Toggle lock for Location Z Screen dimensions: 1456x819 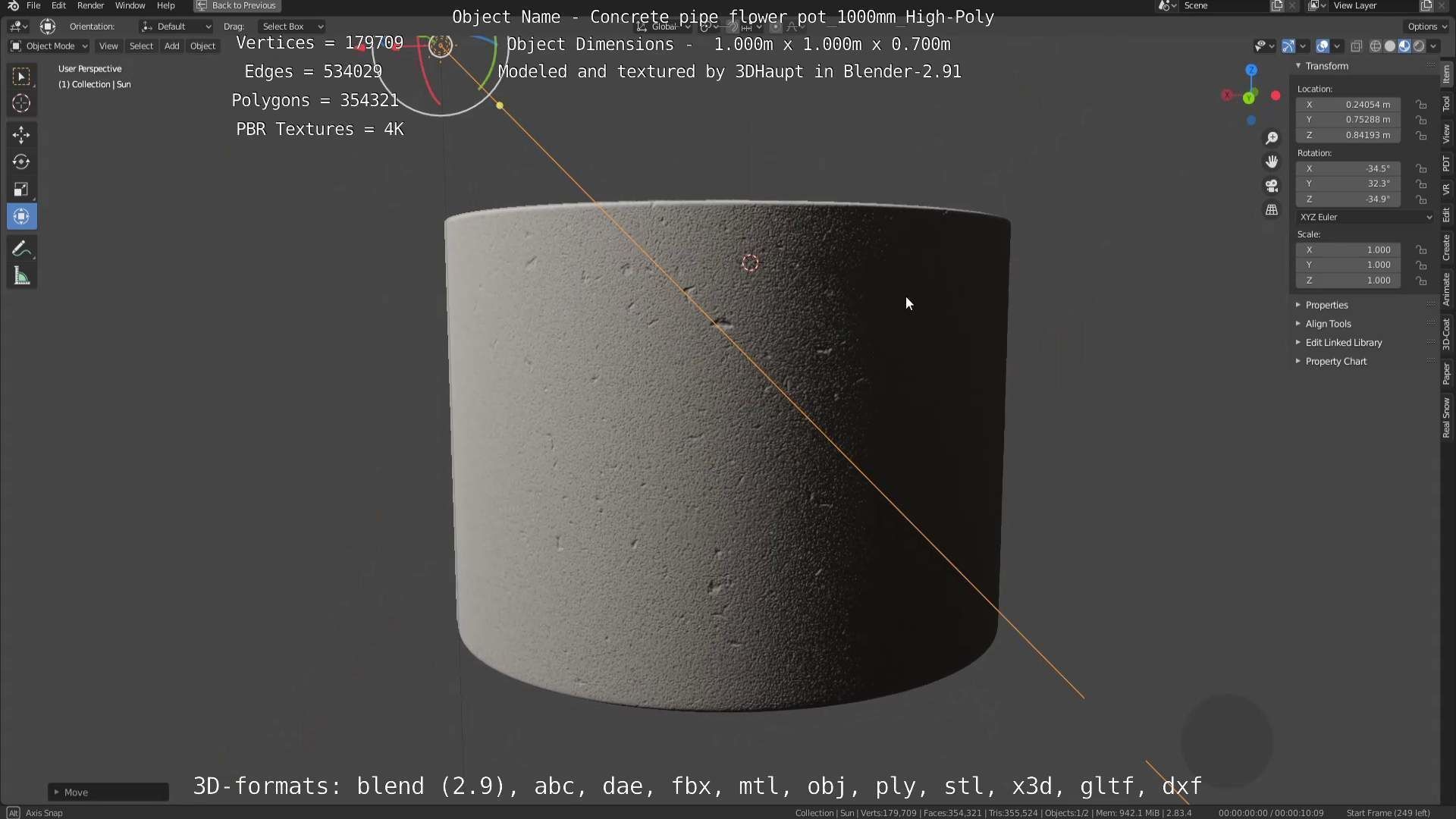click(1421, 136)
